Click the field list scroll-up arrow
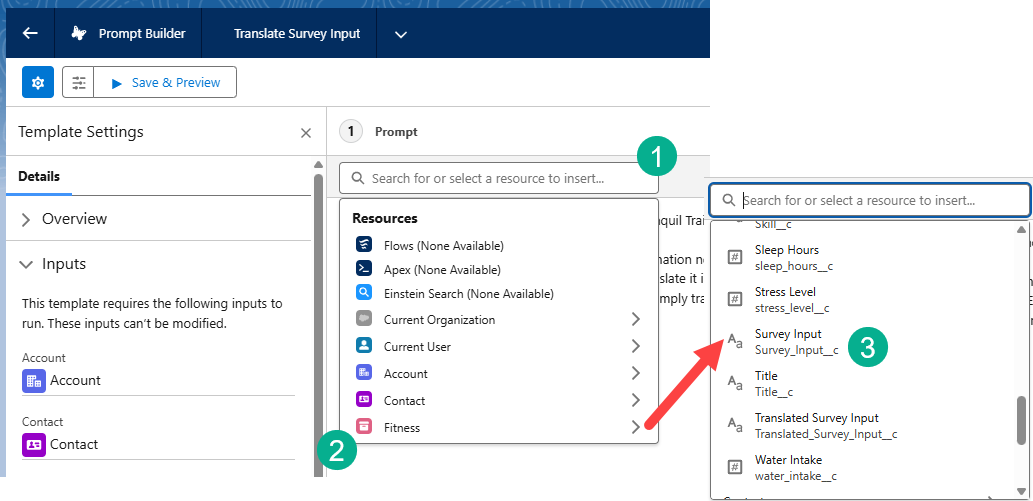1033x501 pixels. point(1021,229)
